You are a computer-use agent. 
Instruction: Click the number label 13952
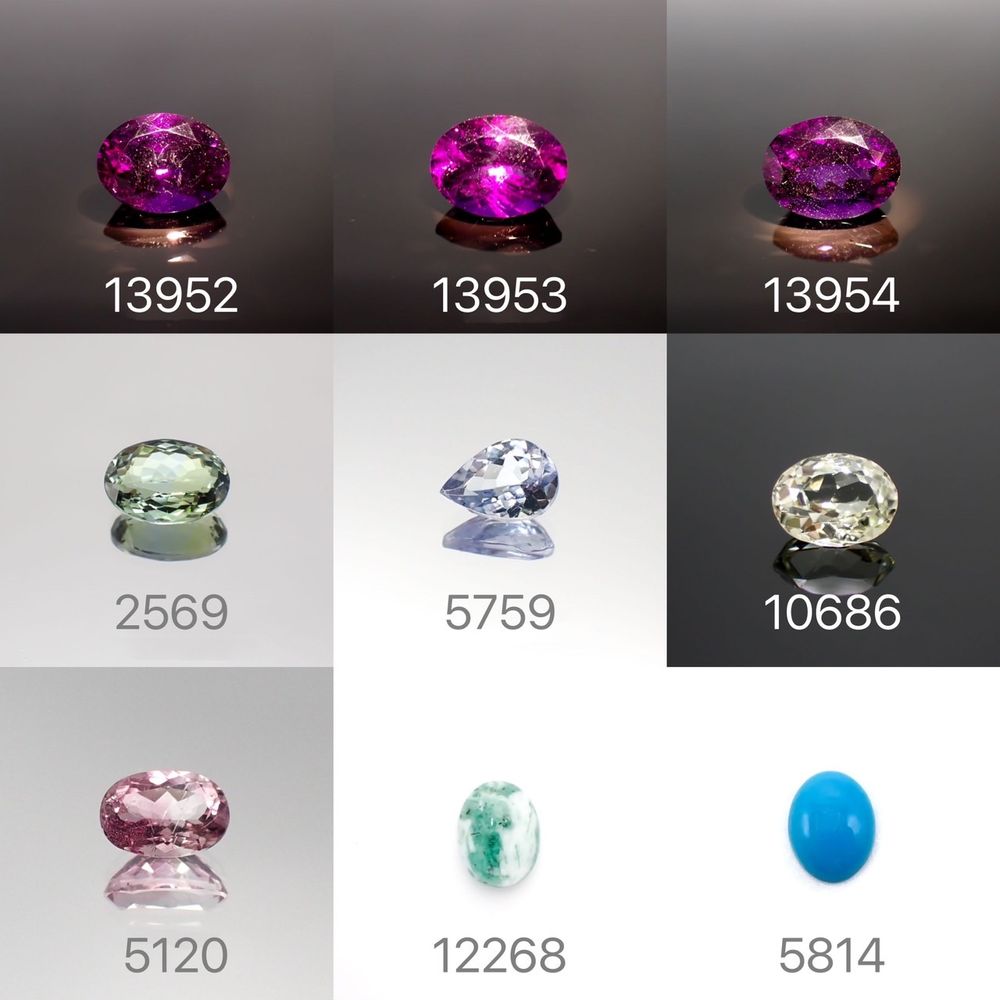[171, 295]
